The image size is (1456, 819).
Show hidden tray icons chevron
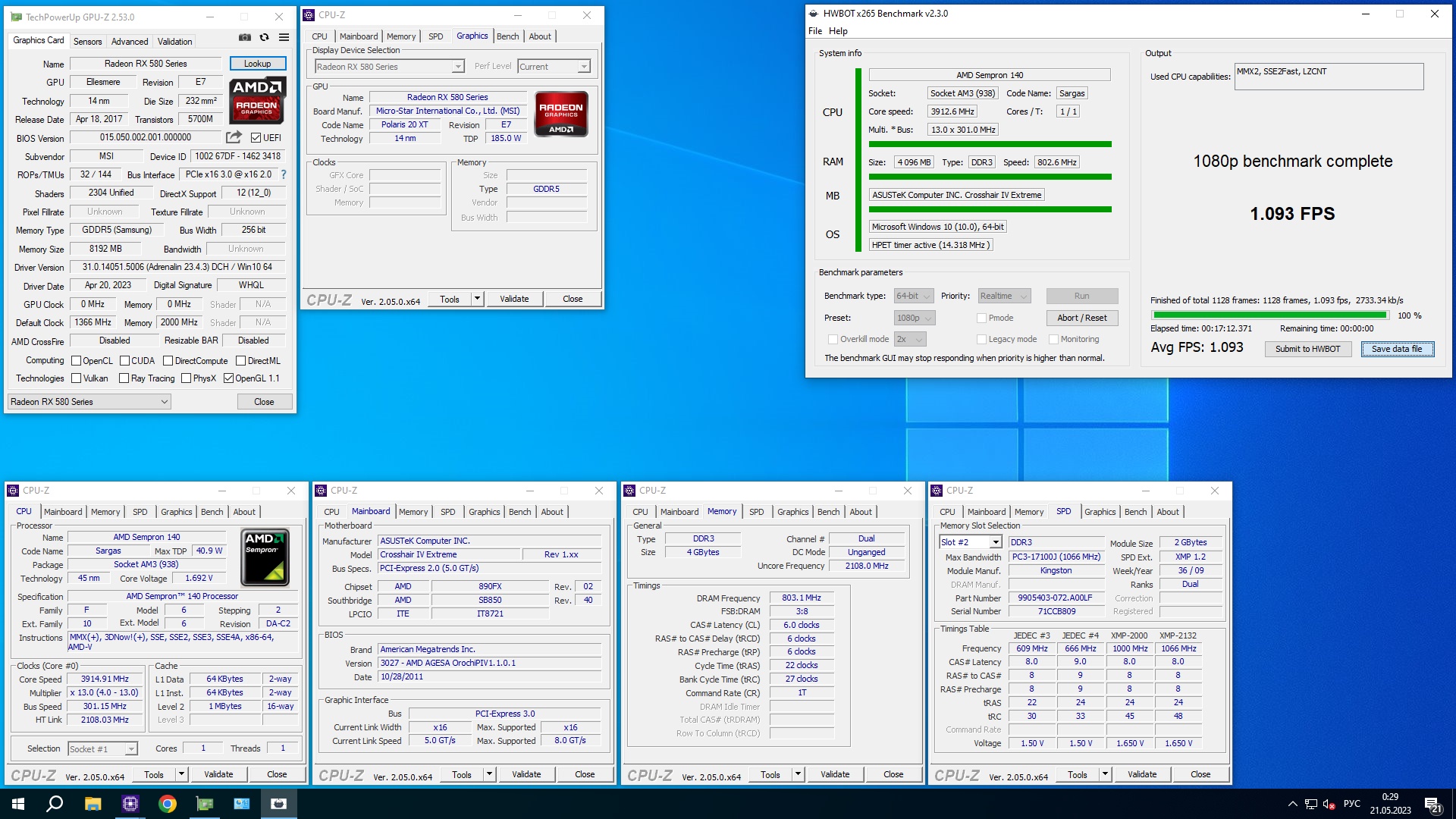(x=1292, y=804)
